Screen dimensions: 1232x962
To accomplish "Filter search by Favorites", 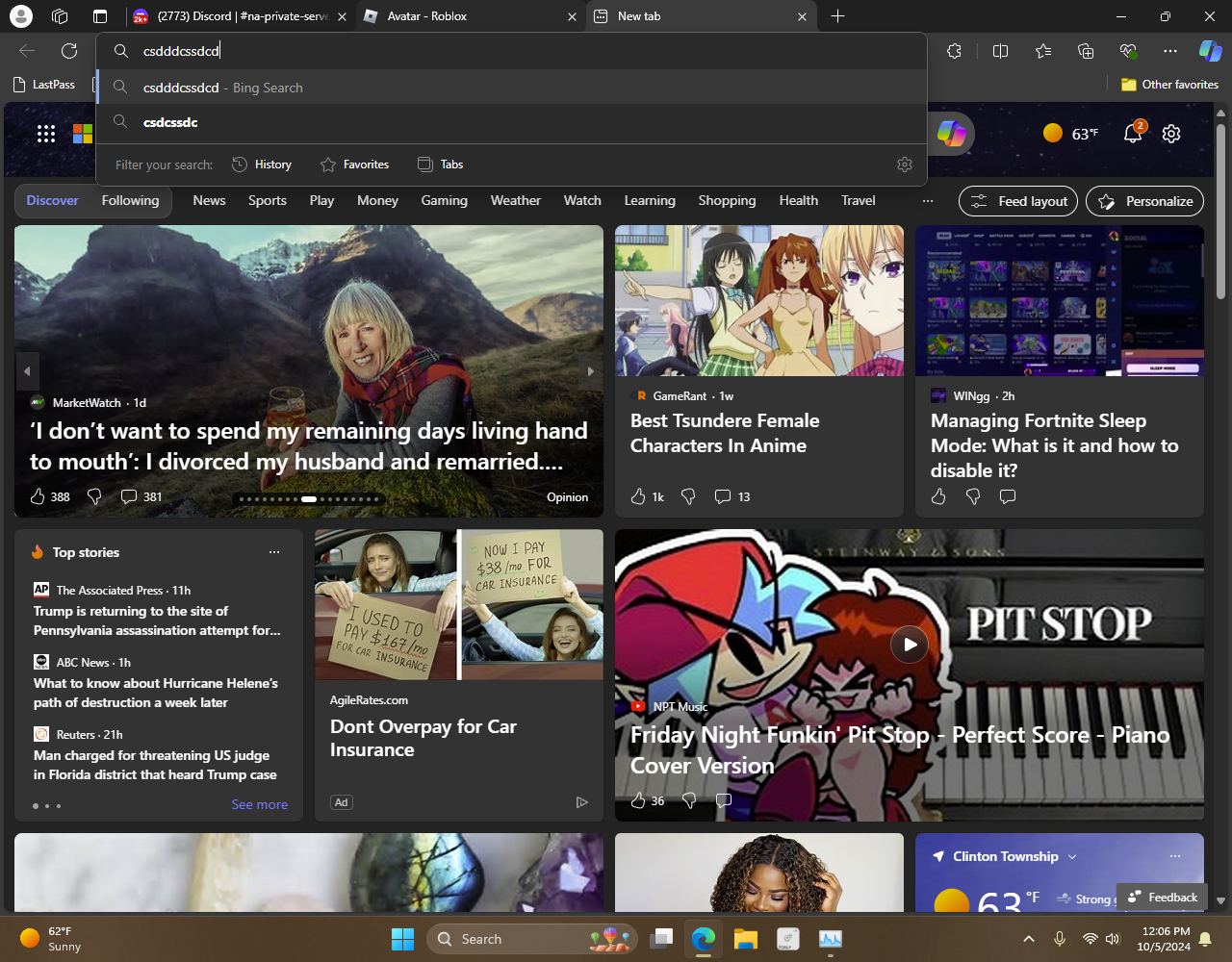I will point(355,165).
